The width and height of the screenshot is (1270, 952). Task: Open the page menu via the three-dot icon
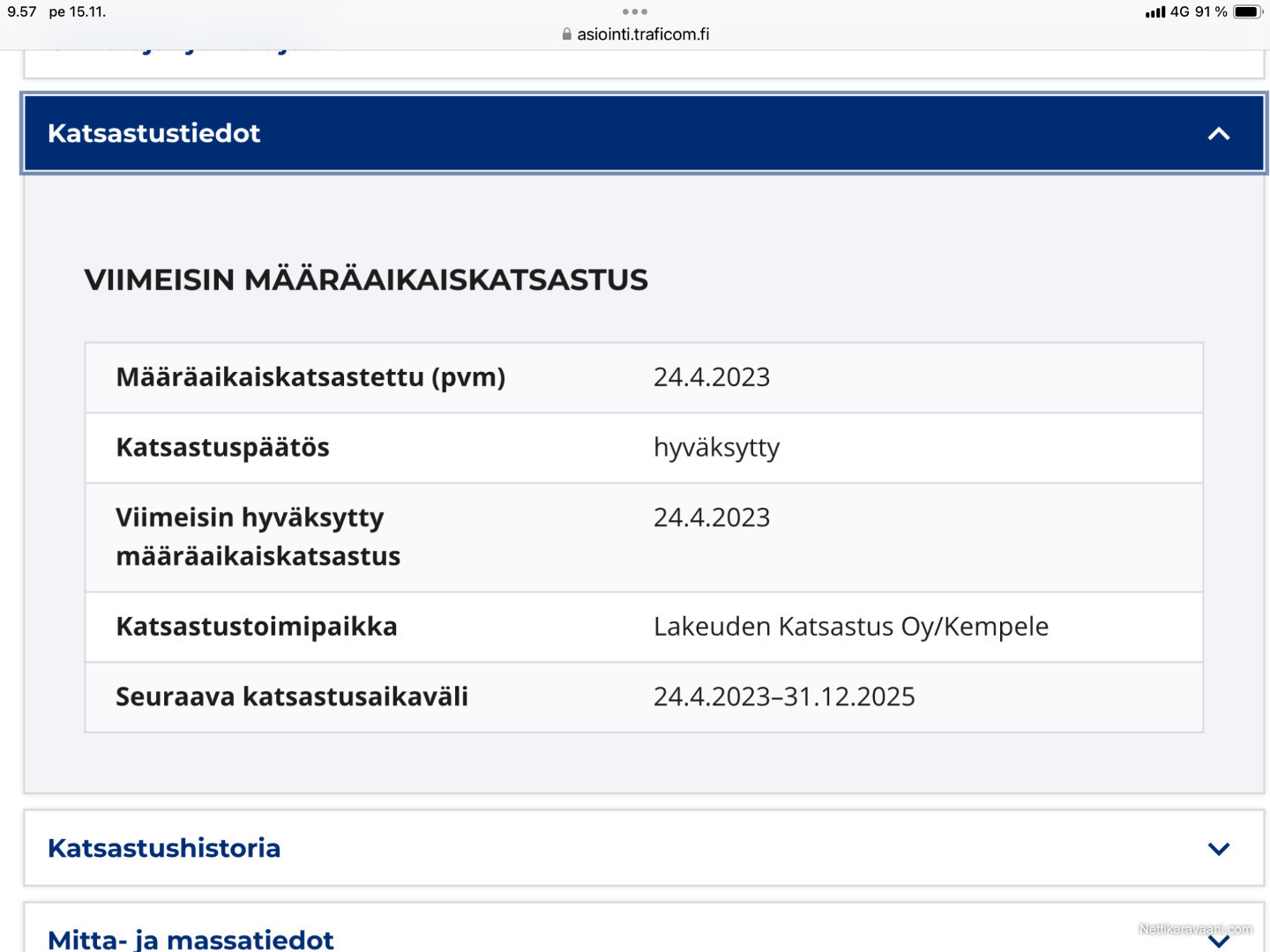pos(634,11)
